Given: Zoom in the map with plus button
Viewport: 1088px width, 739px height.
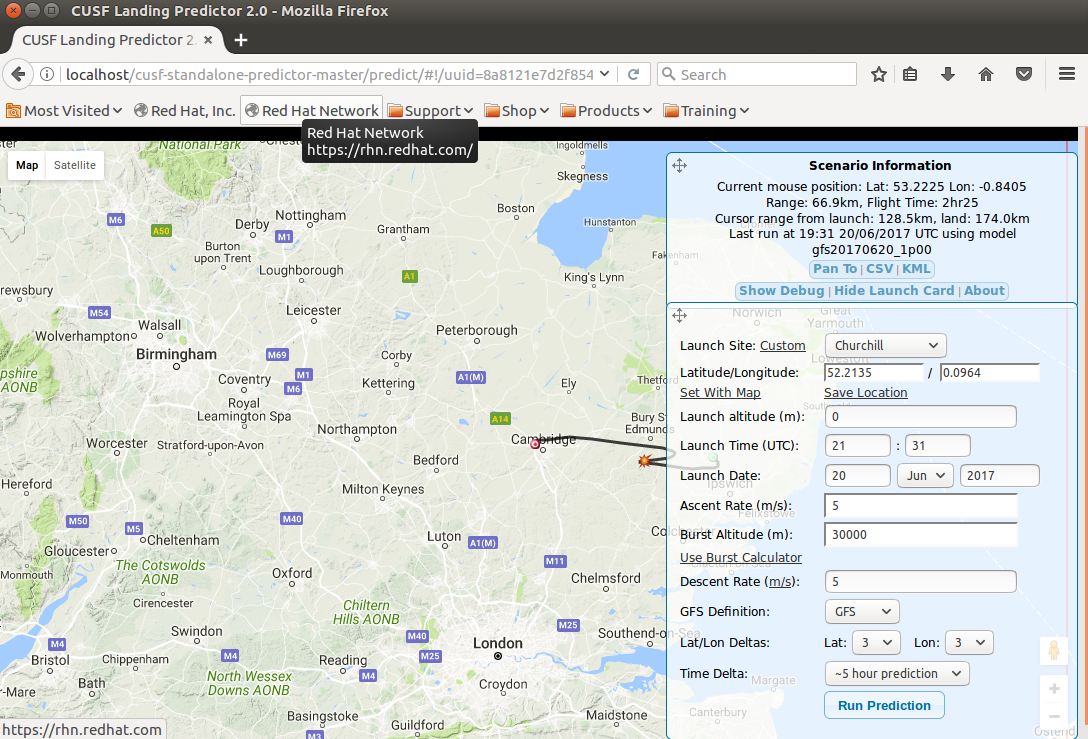Looking at the screenshot, I should 1054,689.
